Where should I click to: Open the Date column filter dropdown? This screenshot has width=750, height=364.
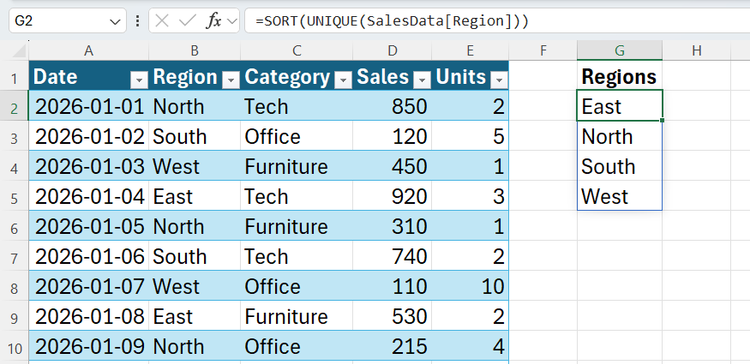(139, 81)
